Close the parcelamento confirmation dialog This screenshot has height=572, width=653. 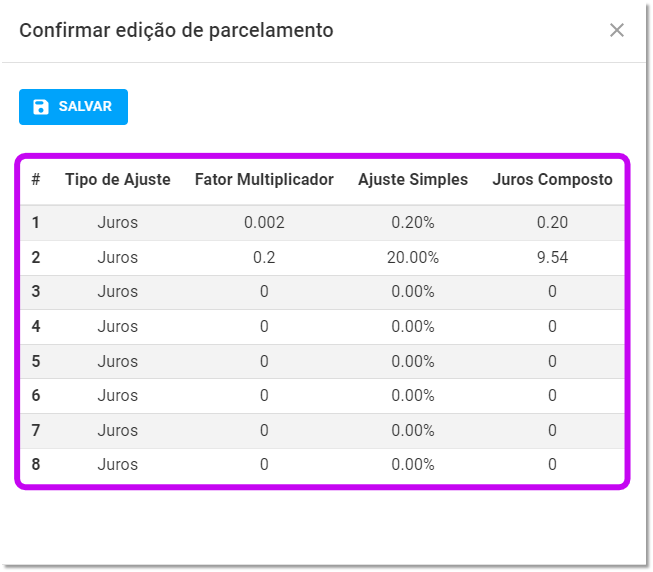coord(617,30)
